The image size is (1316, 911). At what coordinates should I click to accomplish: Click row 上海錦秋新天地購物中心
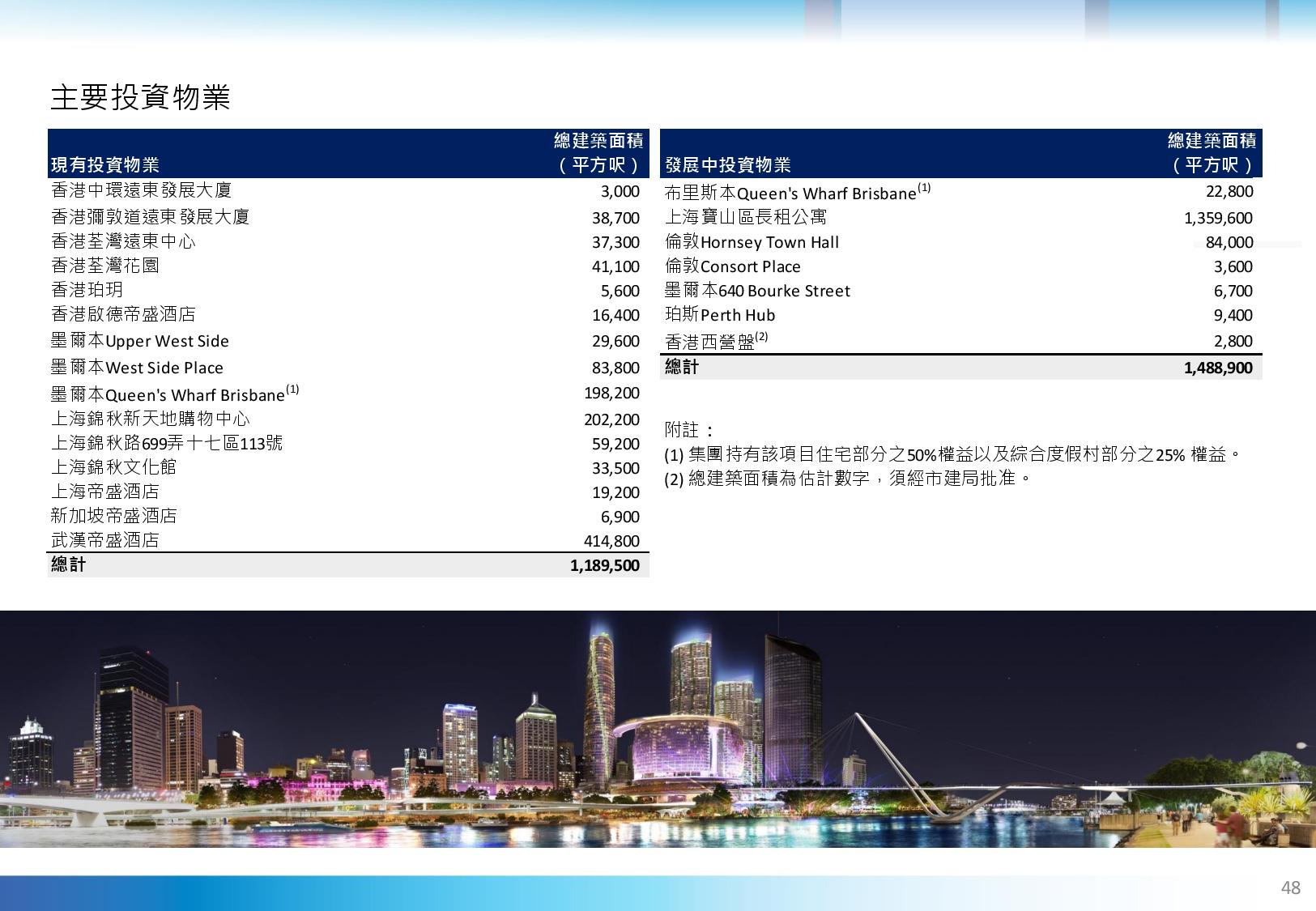pos(348,419)
